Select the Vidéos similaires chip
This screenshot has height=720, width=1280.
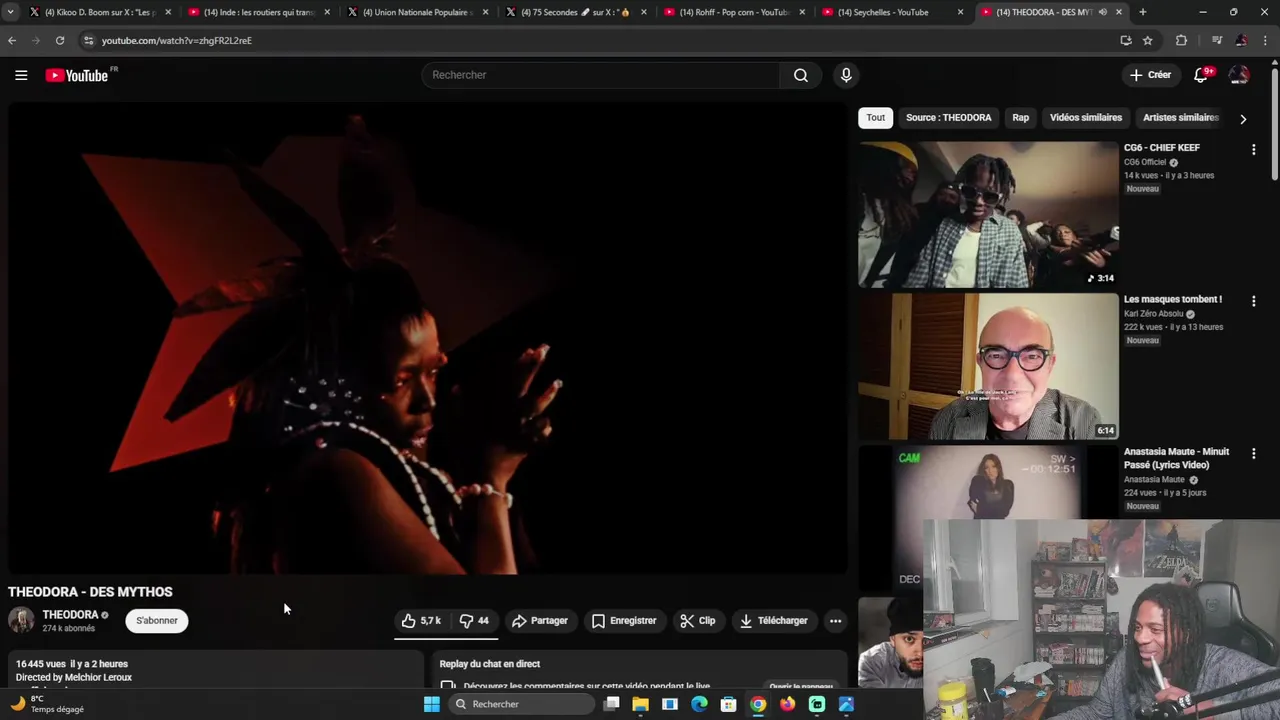[x=1086, y=118]
